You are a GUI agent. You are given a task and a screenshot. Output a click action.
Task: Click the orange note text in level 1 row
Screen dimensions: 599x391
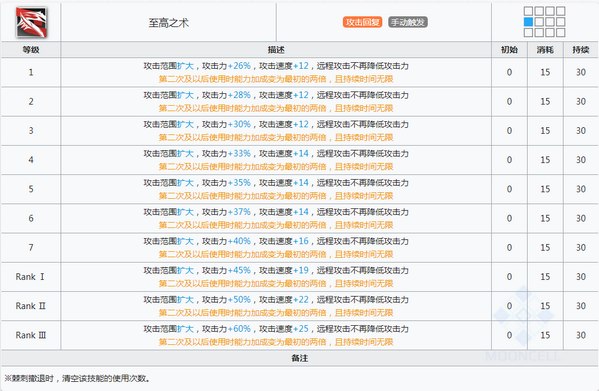[x=276, y=79]
